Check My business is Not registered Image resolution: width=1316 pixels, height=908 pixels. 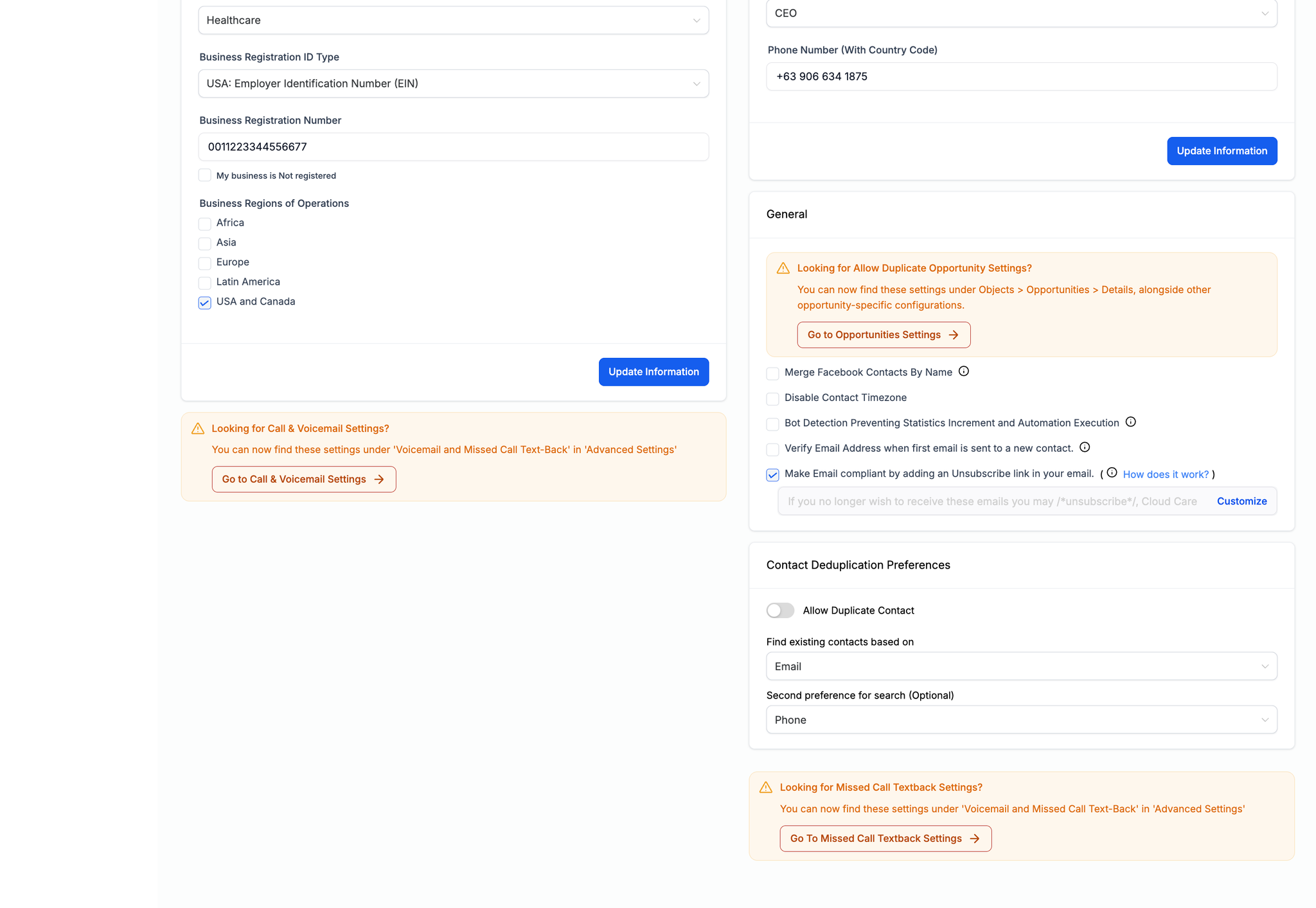click(205, 175)
